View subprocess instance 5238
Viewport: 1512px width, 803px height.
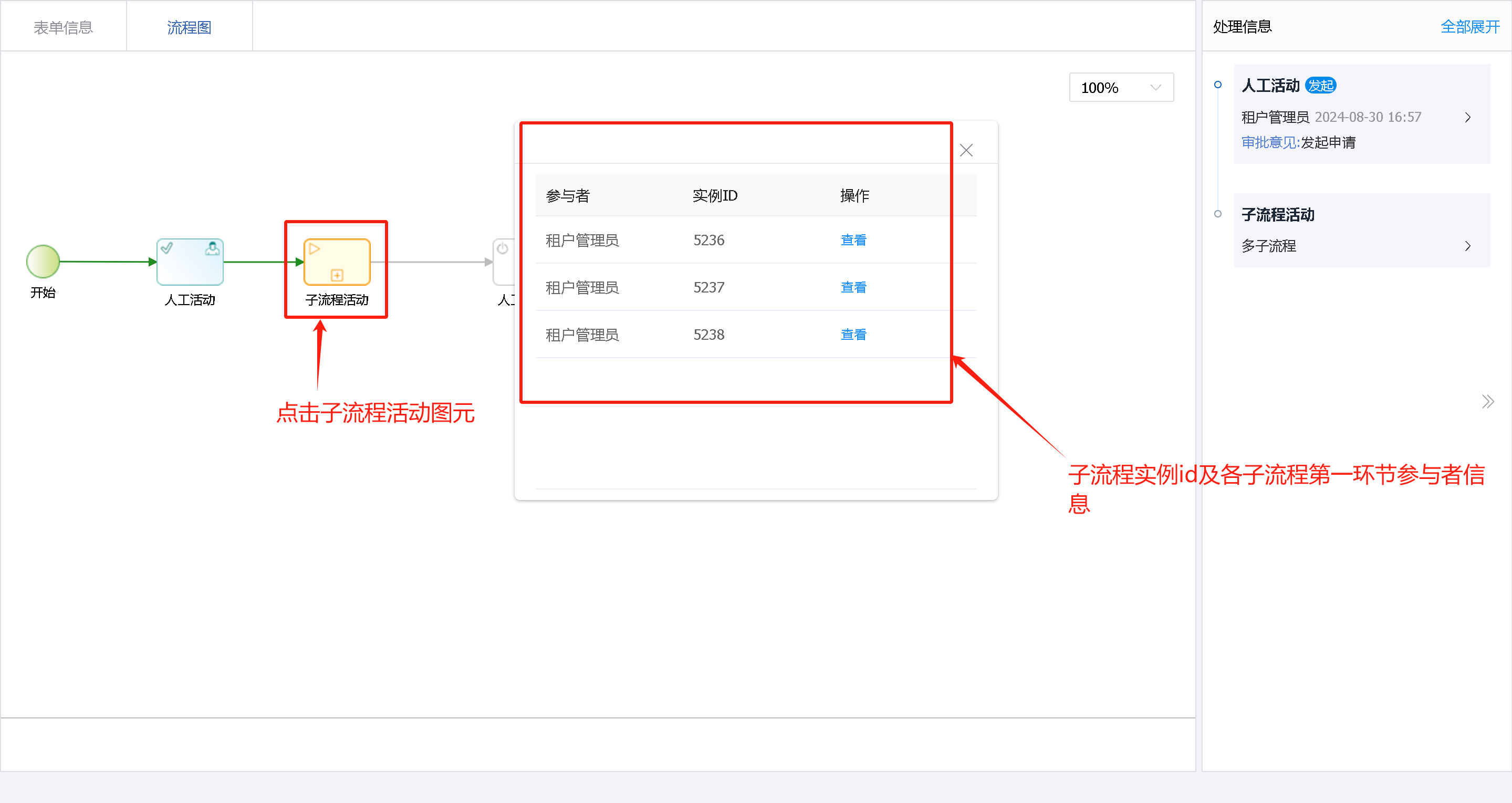(853, 335)
